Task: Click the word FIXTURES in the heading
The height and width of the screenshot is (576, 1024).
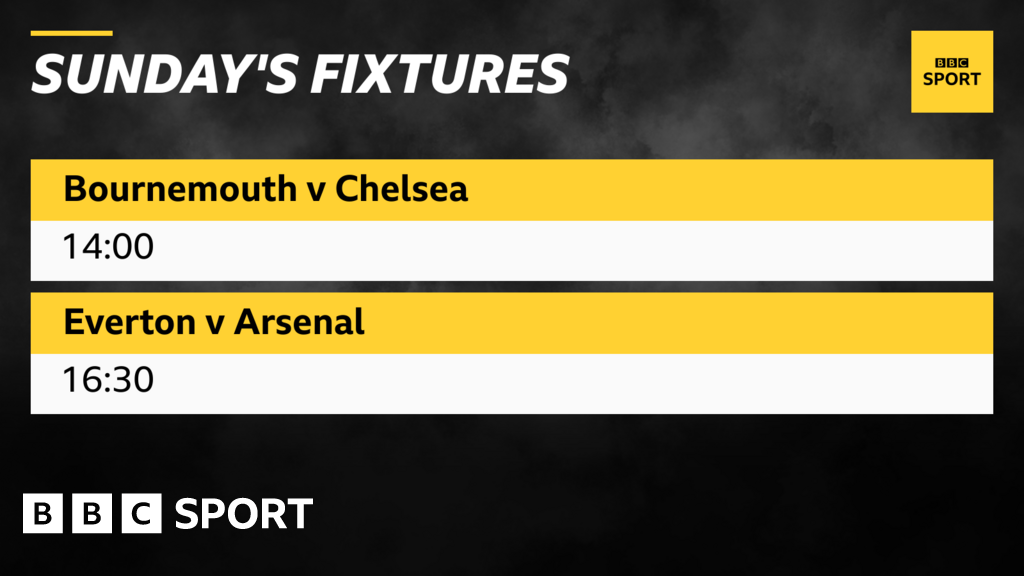Action: pos(440,73)
